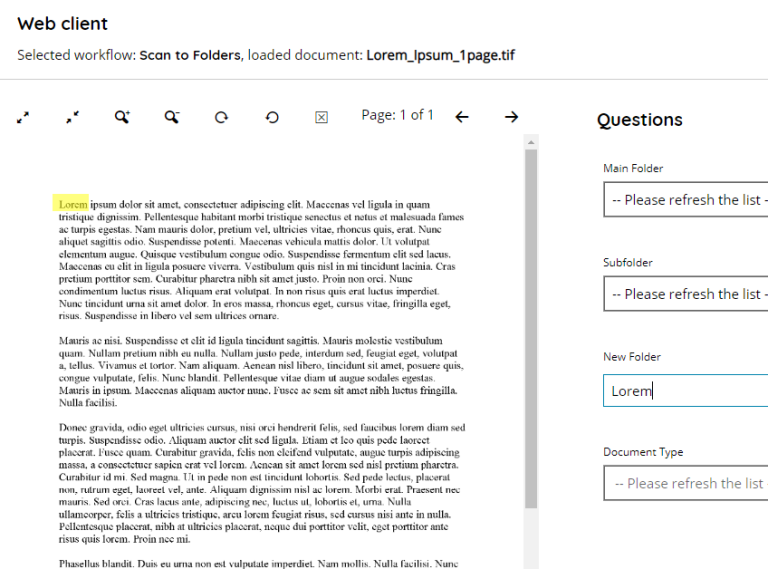Go to the previous page arrow
The image size is (768, 569).
462,117
